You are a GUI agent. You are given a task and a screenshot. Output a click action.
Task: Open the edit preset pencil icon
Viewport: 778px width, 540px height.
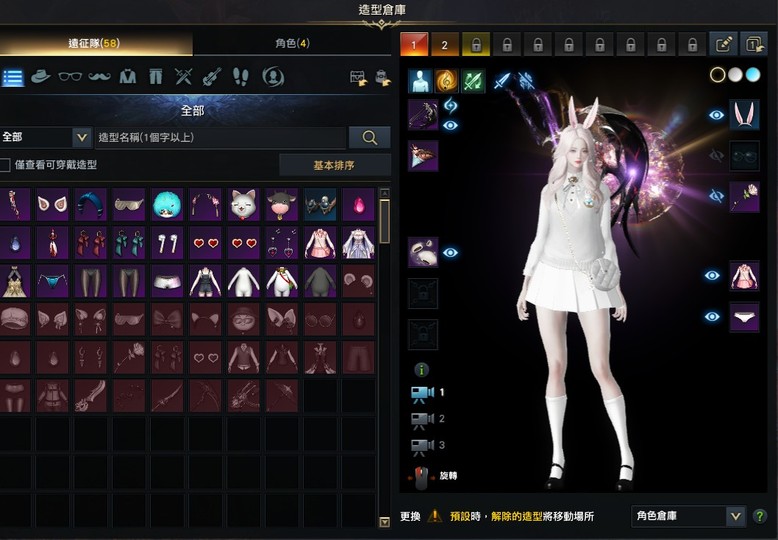tap(723, 44)
